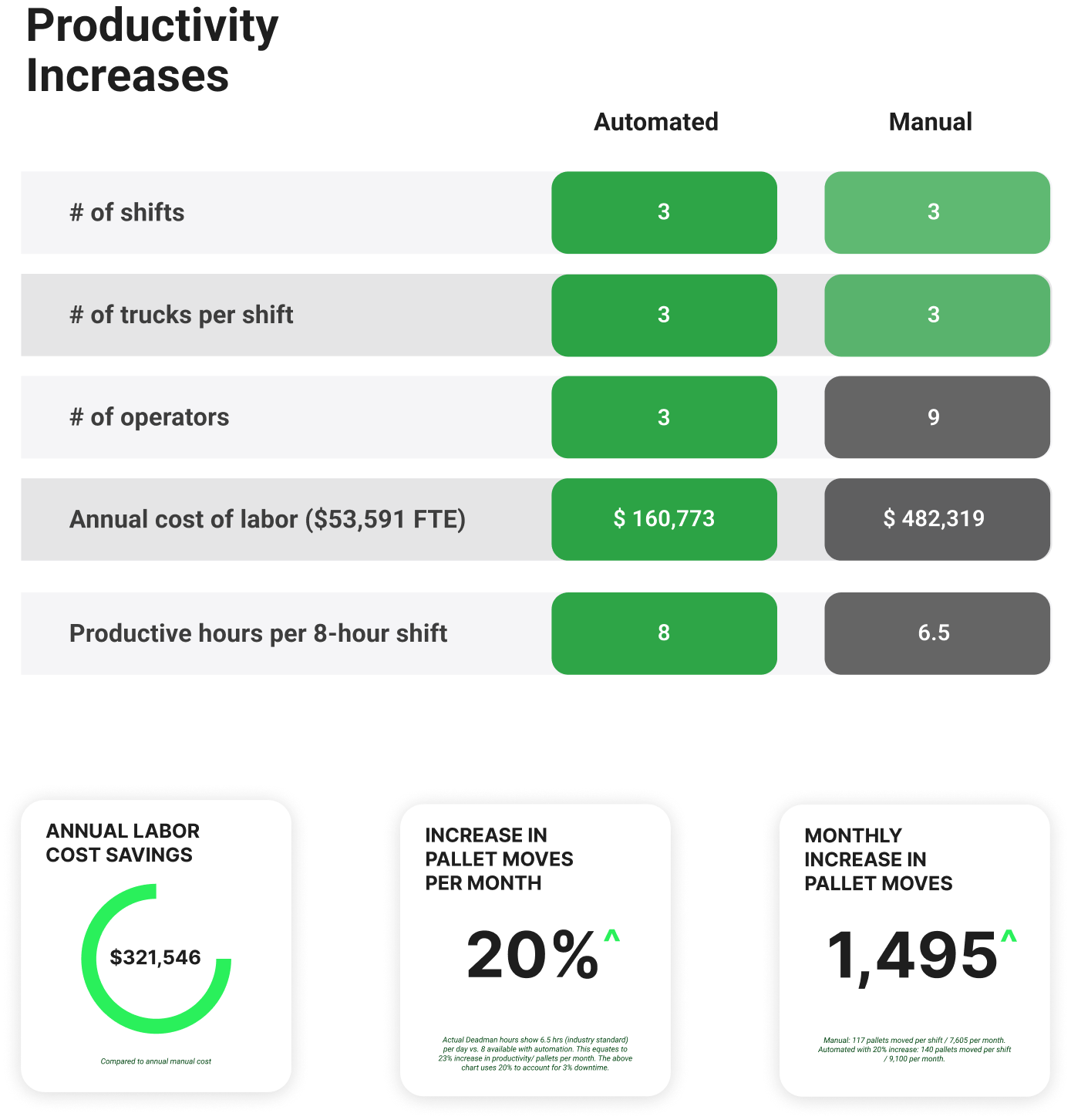Image resolution: width=1071 pixels, height=1120 pixels.
Task: Click the Automated number of operators cell
Action: pos(664,417)
